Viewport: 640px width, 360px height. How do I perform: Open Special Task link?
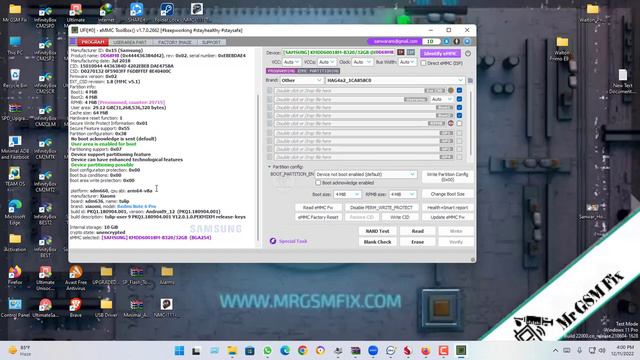tap(293, 241)
